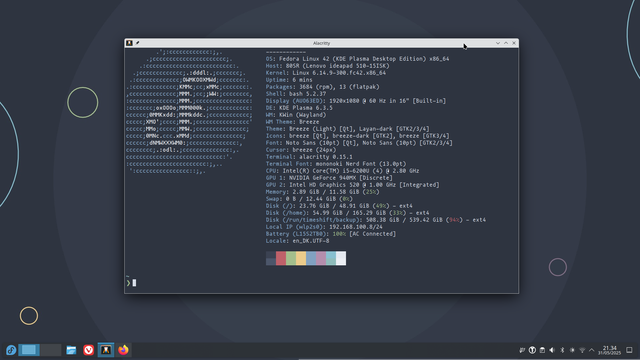Screen dimensions: 640x360
Task: Click the green color block in the palette
Action: tap(291, 258)
